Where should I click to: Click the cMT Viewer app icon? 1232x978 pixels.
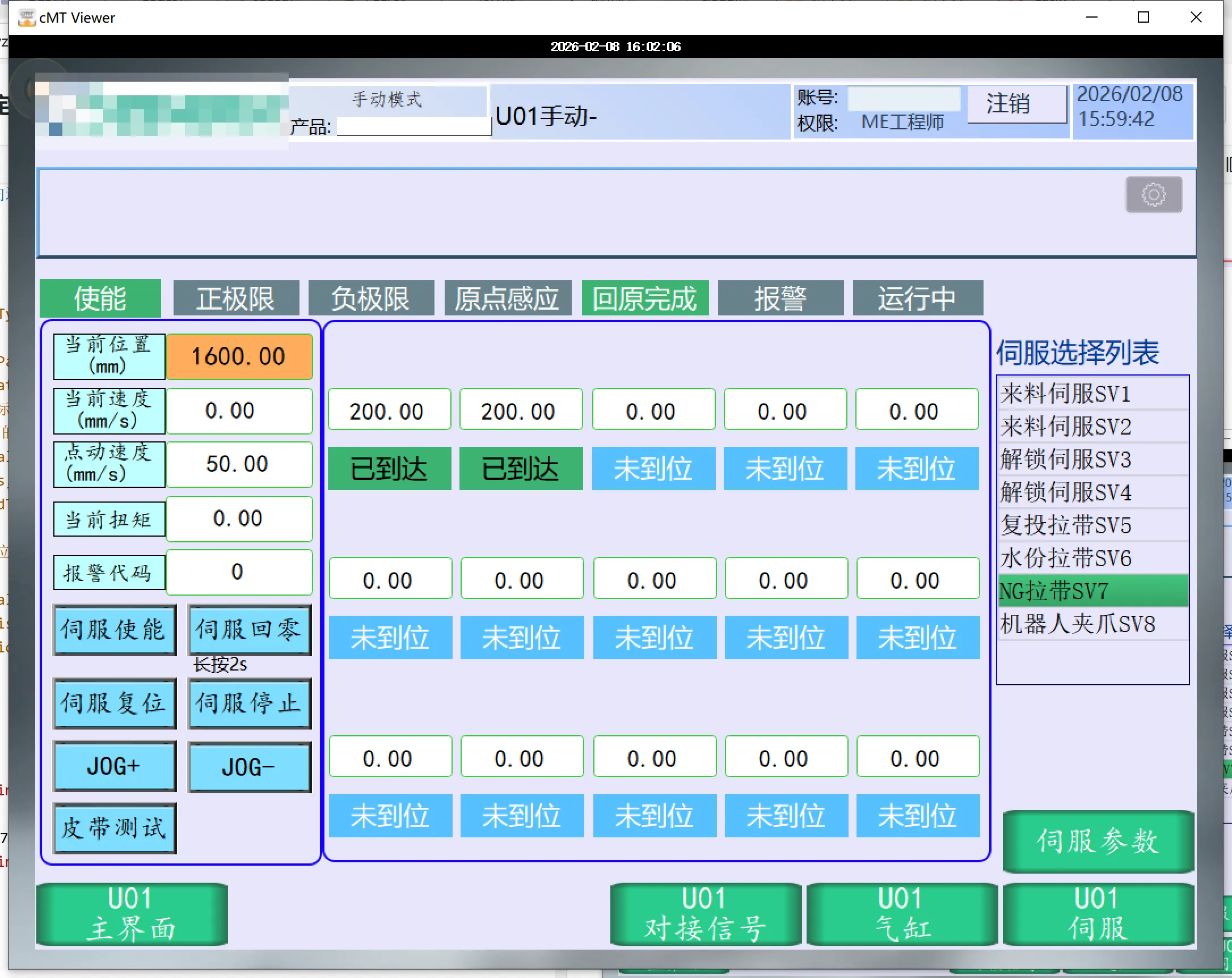tap(26, 17)
